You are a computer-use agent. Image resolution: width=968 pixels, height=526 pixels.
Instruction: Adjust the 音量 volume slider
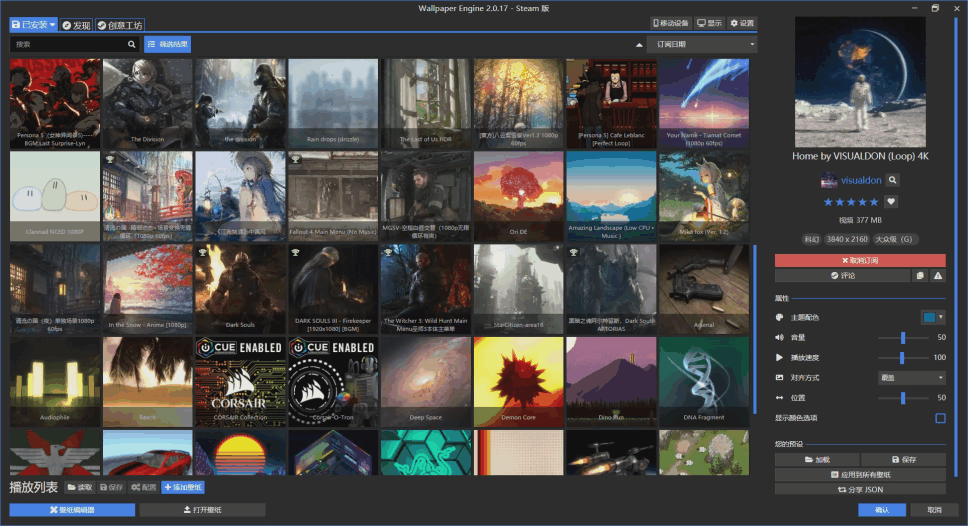coord(903,338)
